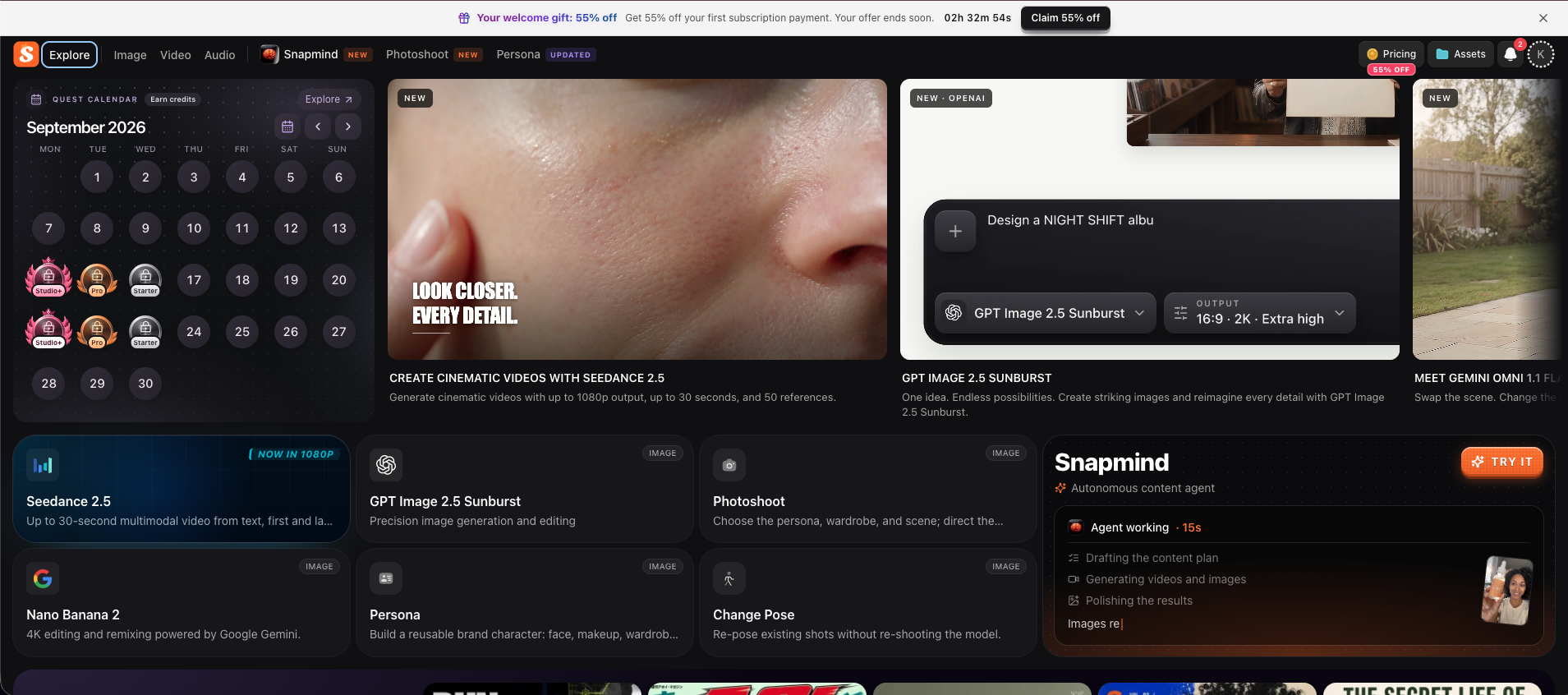Close the welcome gift banner
This screenshot has width=1568, height=695.
[1543, 18]
